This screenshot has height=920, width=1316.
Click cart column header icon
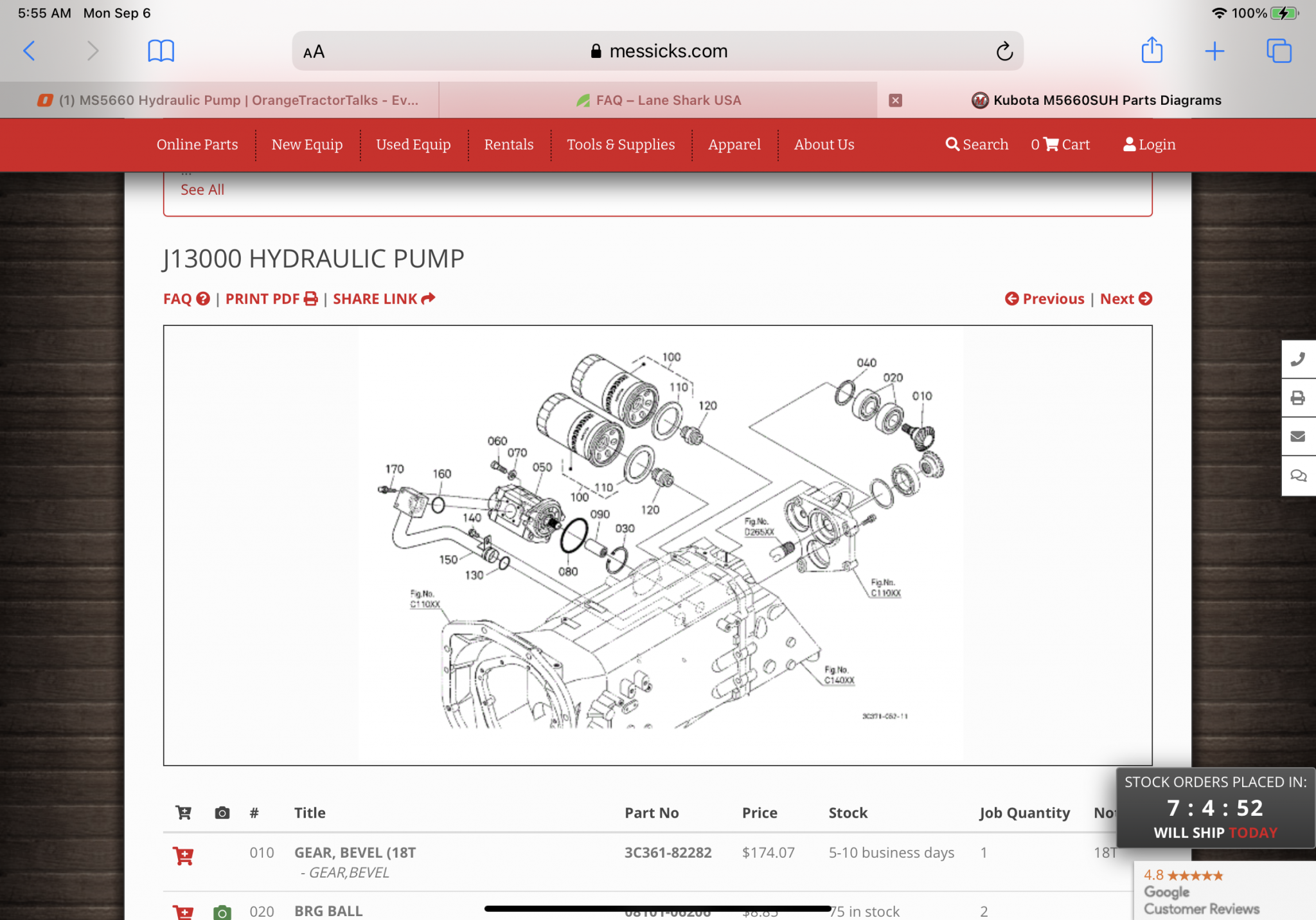183,813
